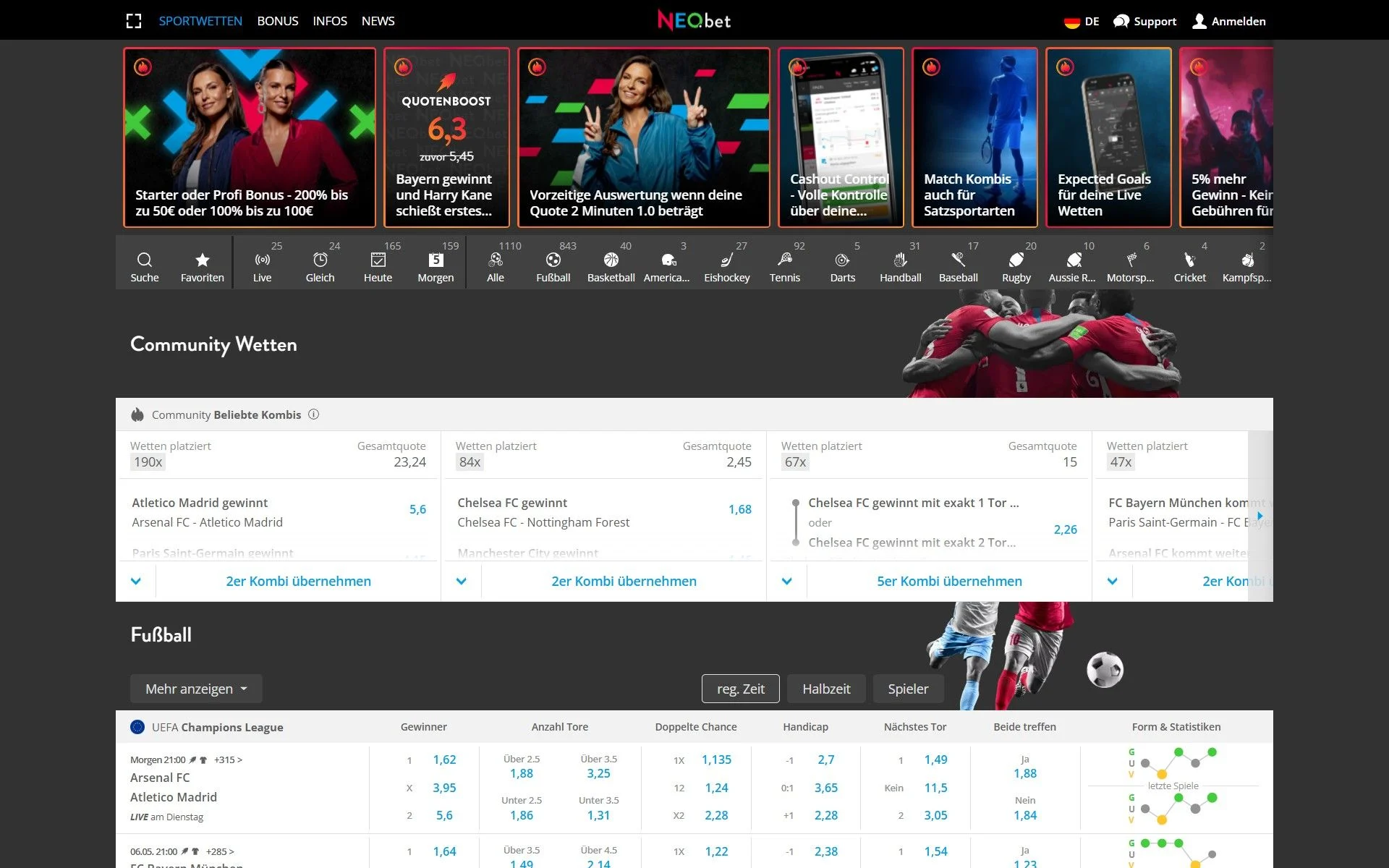Take over 2er Kombi with quote 2,45
1389x868 pixels.
624,581
